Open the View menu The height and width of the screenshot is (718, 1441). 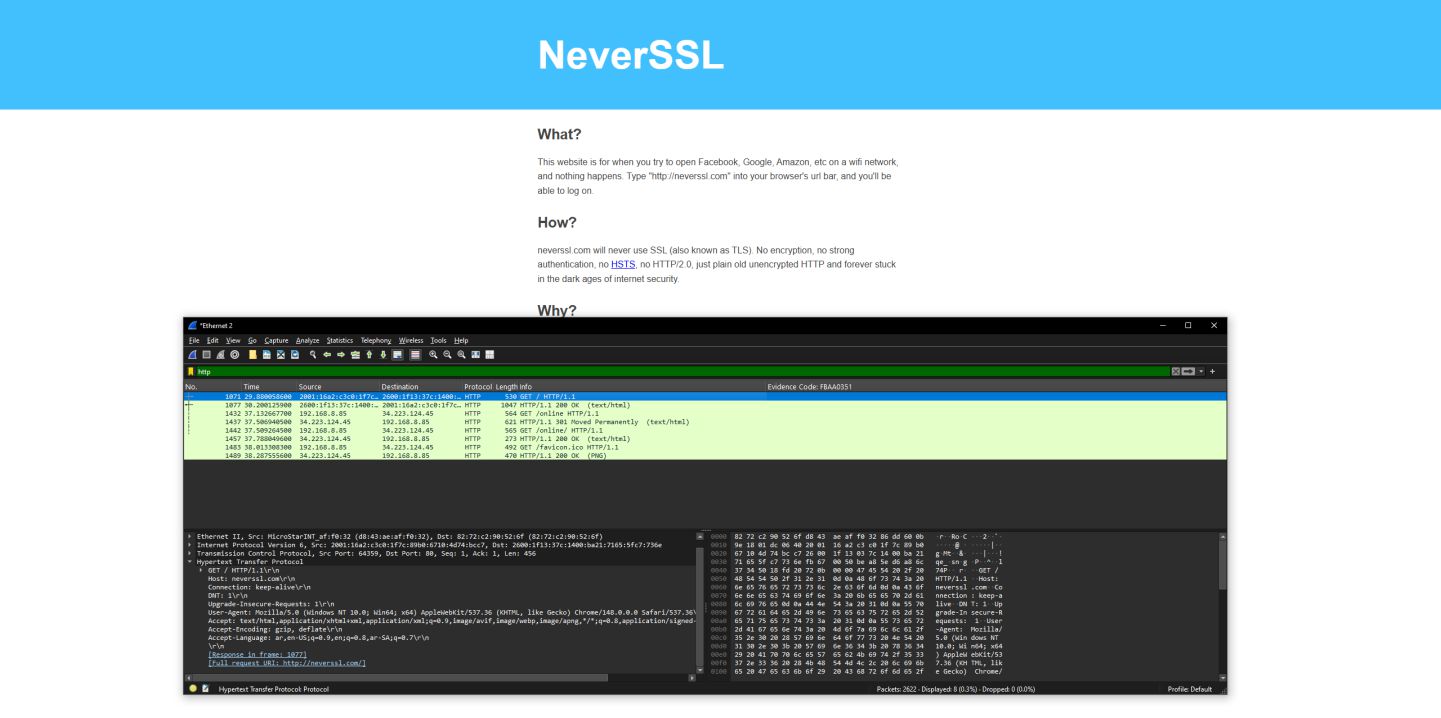pyautogui.click(x=233, y=341)
